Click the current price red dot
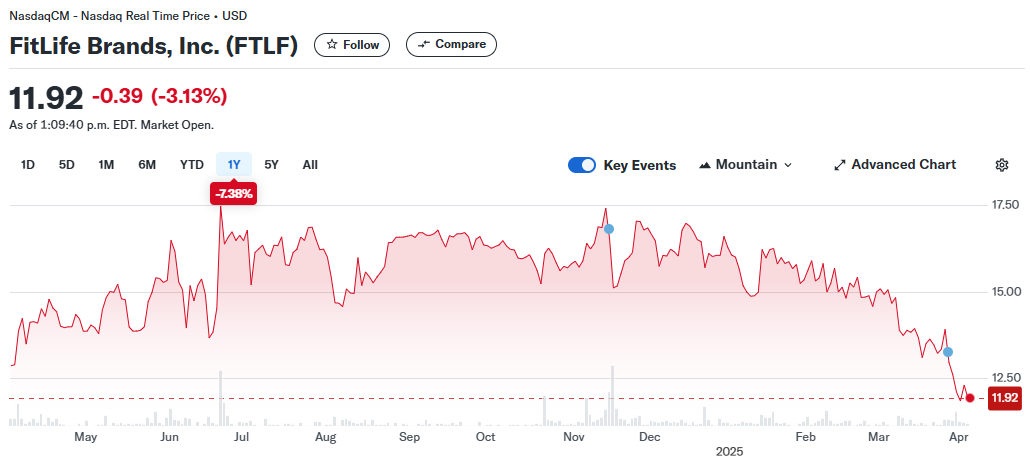 (970, 398)
